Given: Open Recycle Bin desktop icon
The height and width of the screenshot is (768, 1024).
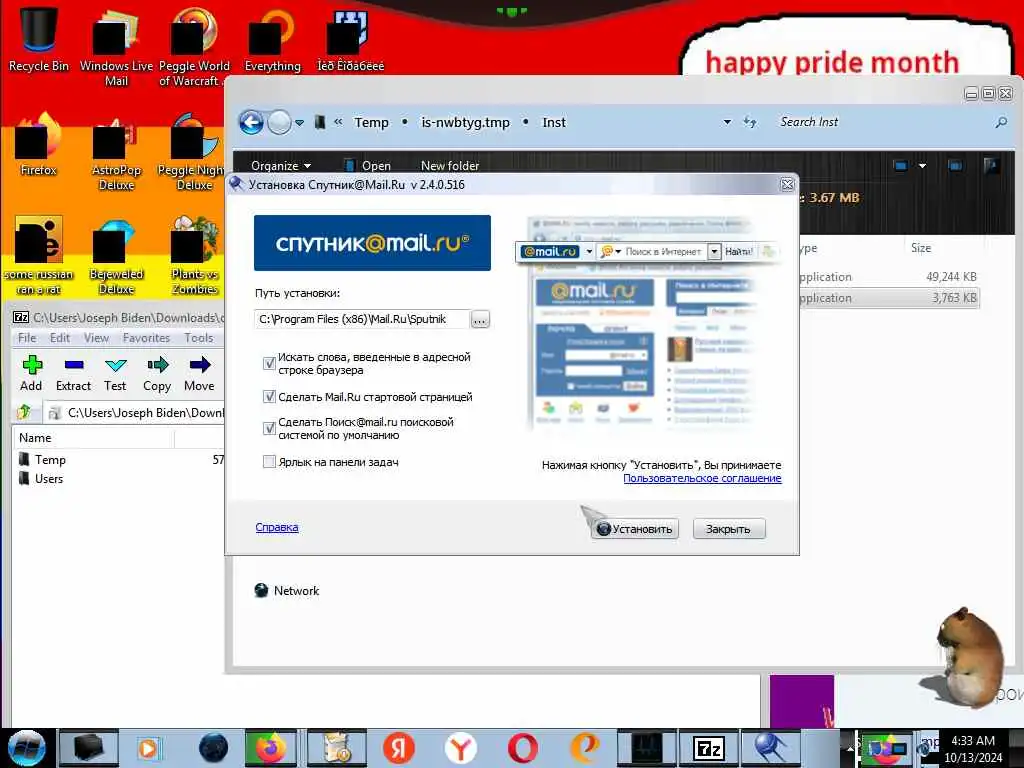Looking at the screenshot, I should [39, 39].
